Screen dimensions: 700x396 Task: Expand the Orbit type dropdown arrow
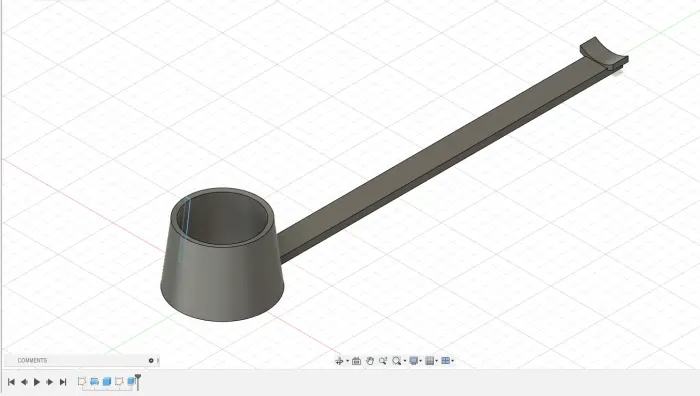pos(348,361)
